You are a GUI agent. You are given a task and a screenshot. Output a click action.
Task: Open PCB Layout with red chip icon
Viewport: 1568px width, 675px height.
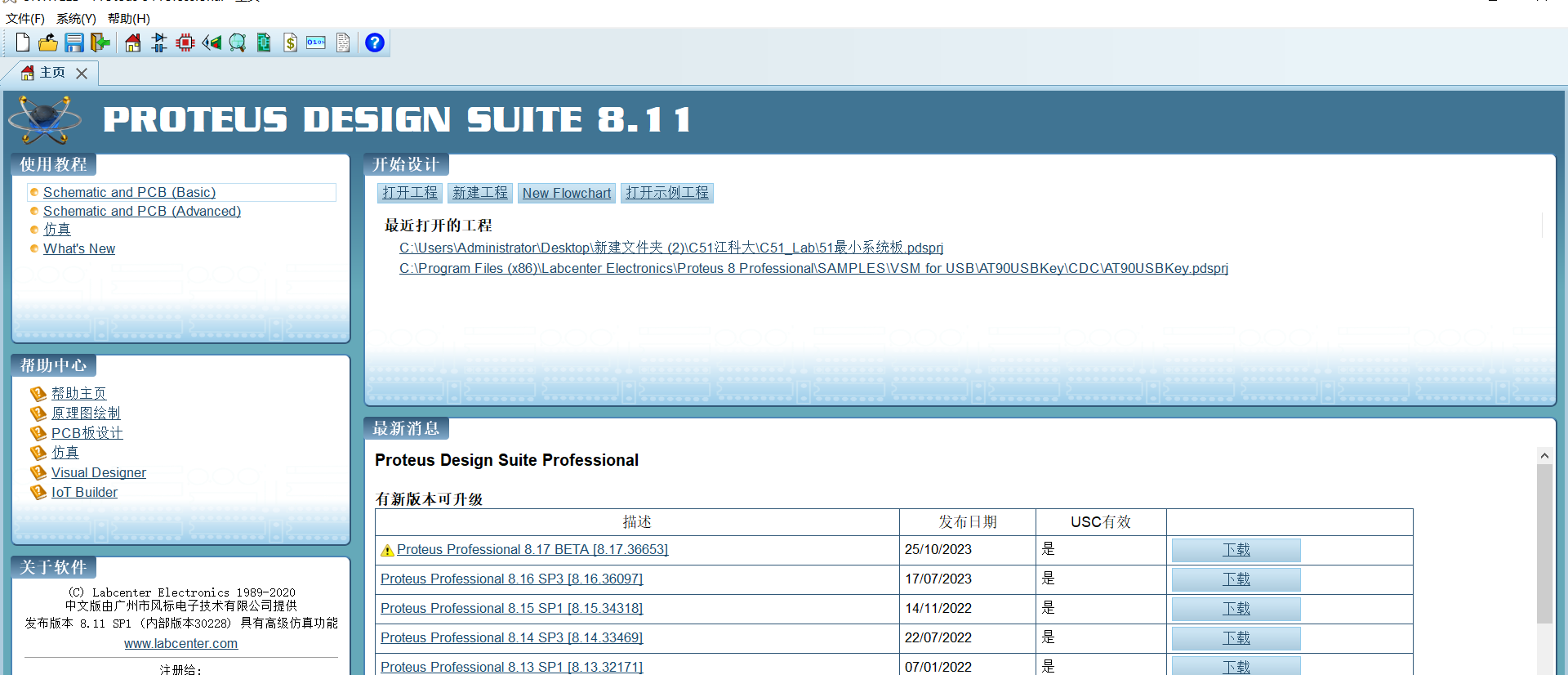point(185,42)
